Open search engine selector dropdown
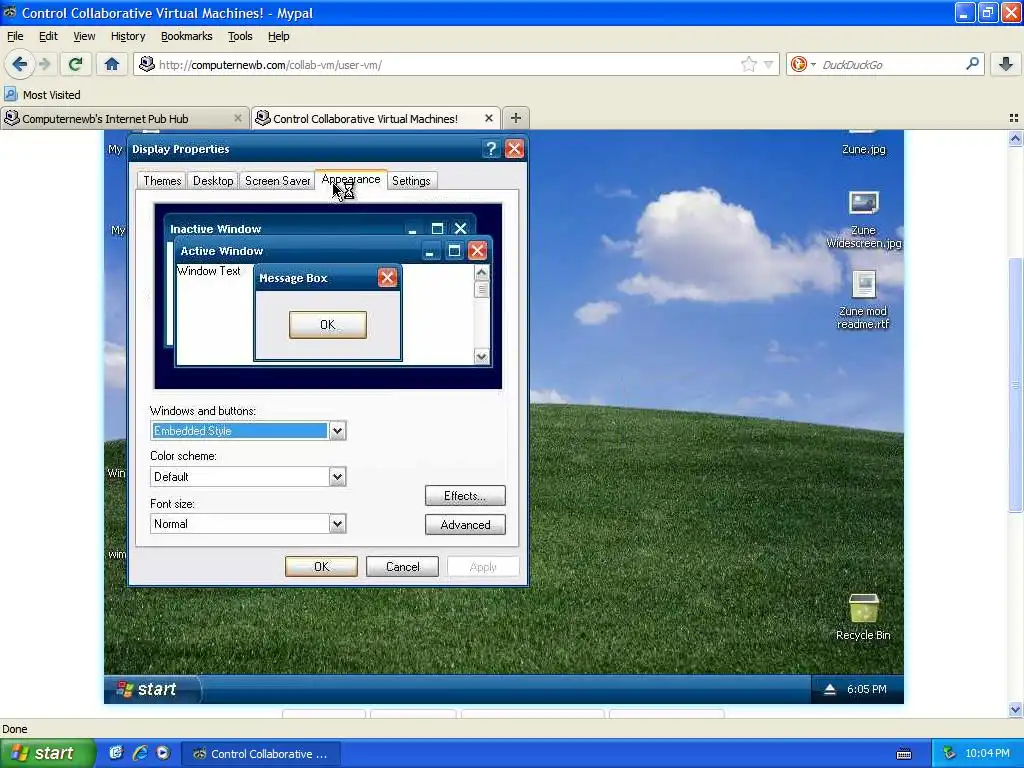 pos(802,64)
